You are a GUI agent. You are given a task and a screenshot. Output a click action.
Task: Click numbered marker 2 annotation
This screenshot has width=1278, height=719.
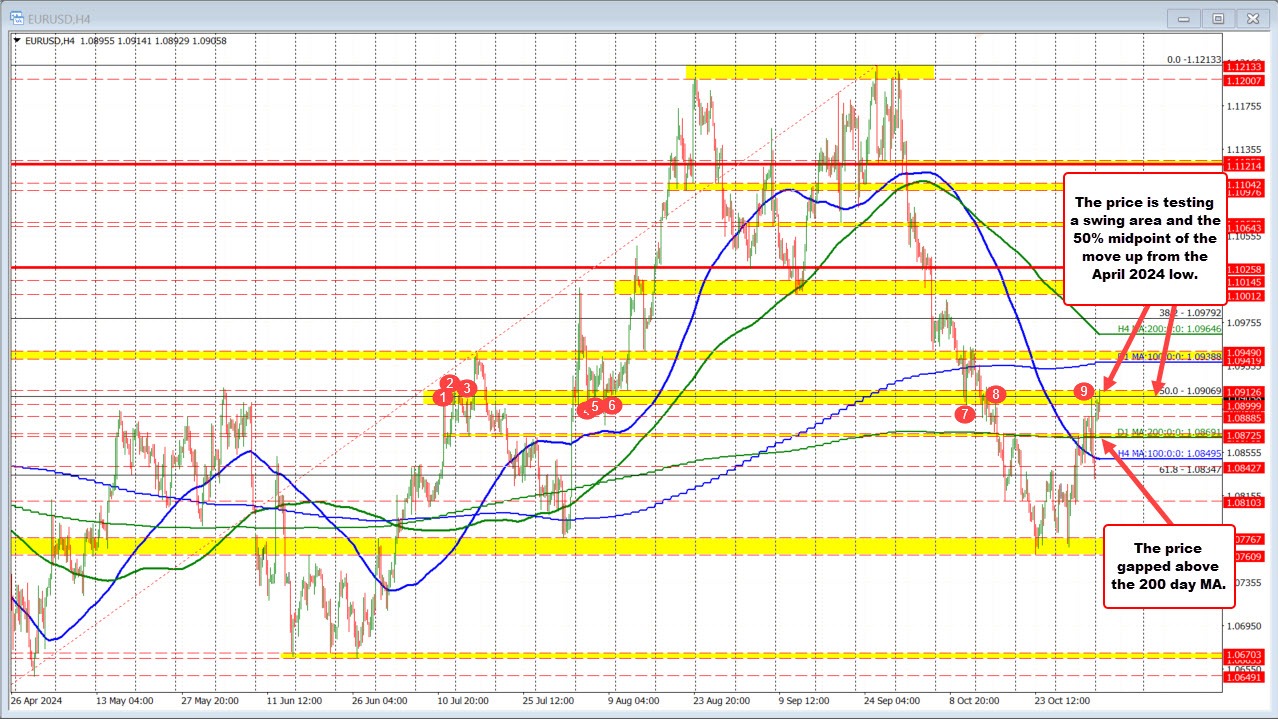[450, 383]
